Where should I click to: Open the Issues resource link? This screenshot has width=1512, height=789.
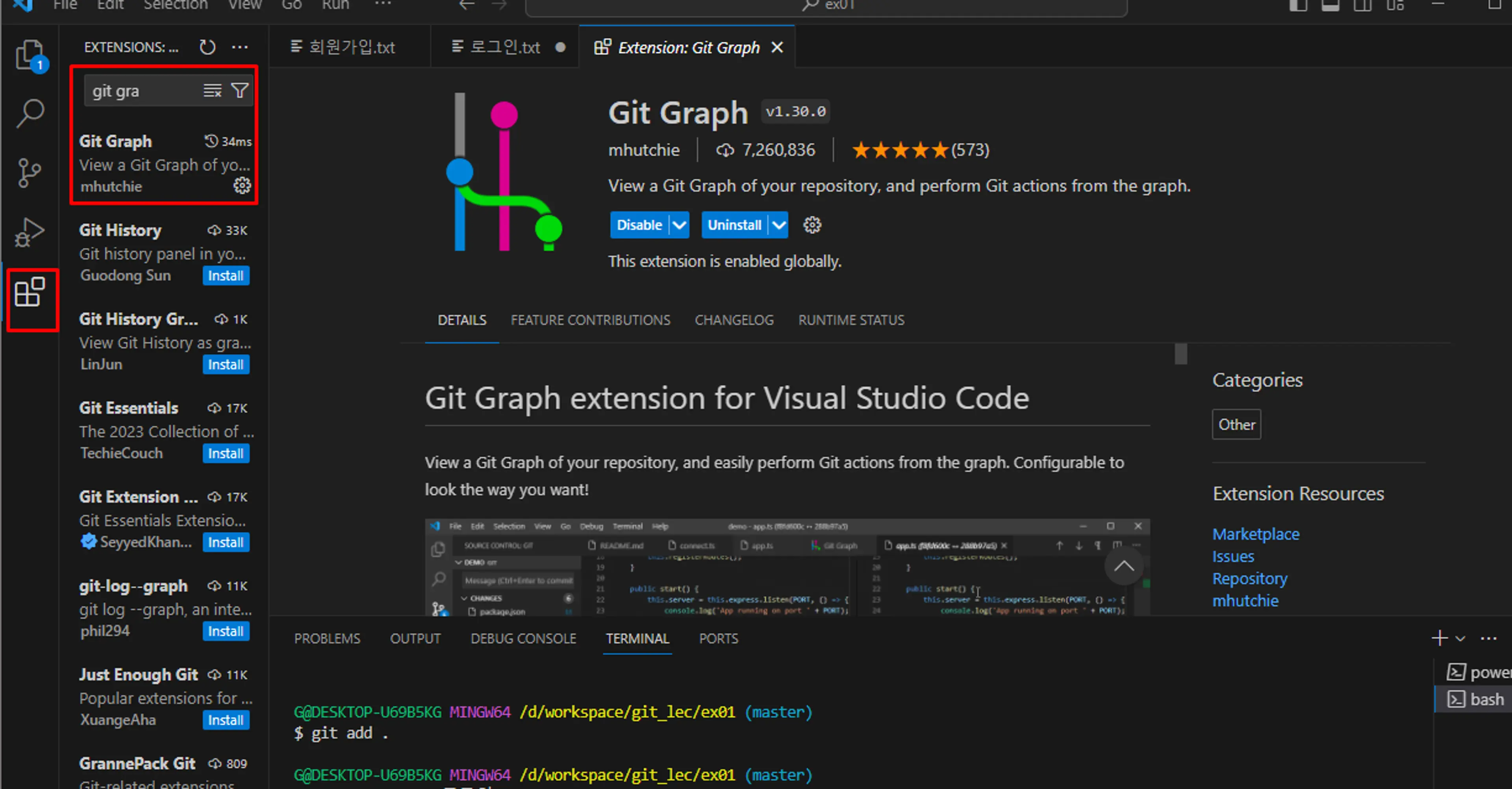[1232, 557]
